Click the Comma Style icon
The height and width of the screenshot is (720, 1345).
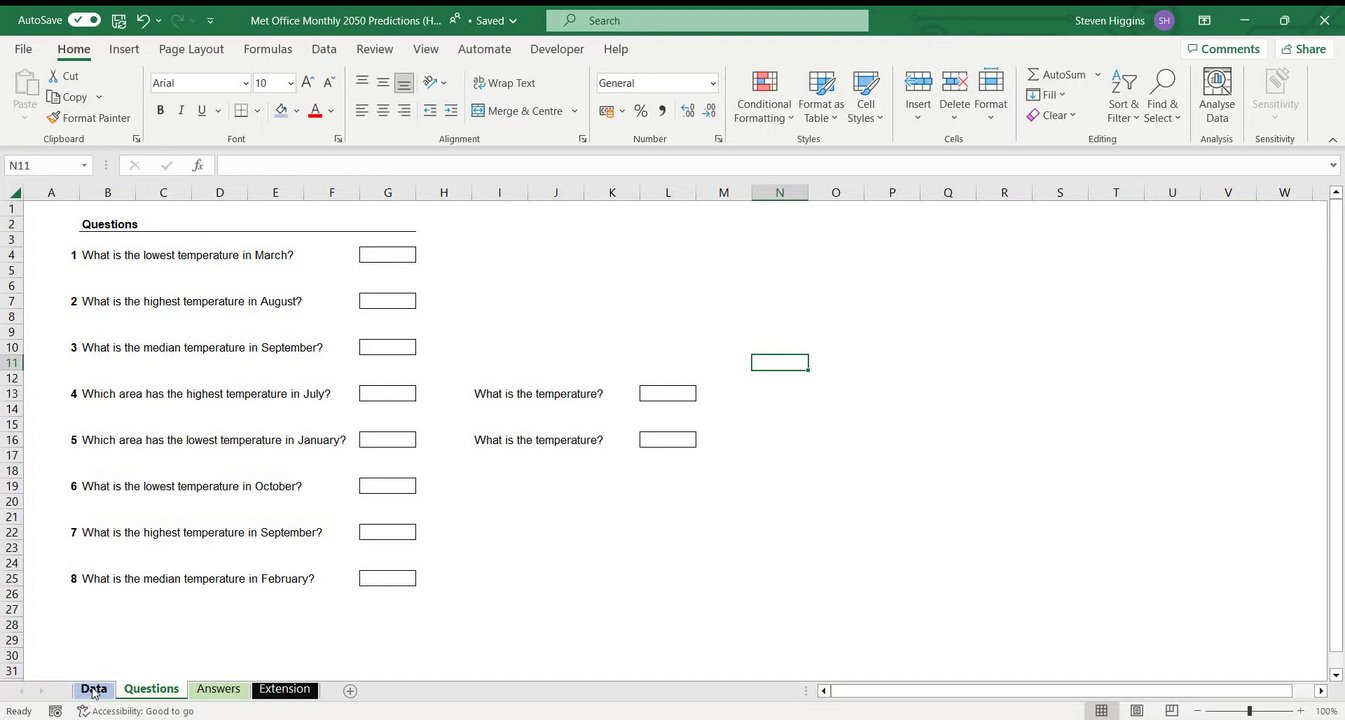click(x=662, y=111)
